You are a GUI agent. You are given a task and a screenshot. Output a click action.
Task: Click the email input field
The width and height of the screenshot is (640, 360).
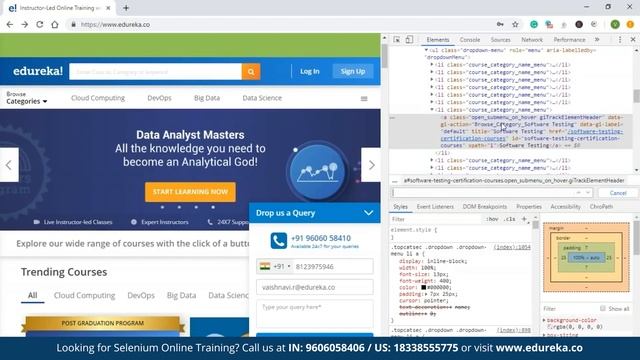(315, 287)
